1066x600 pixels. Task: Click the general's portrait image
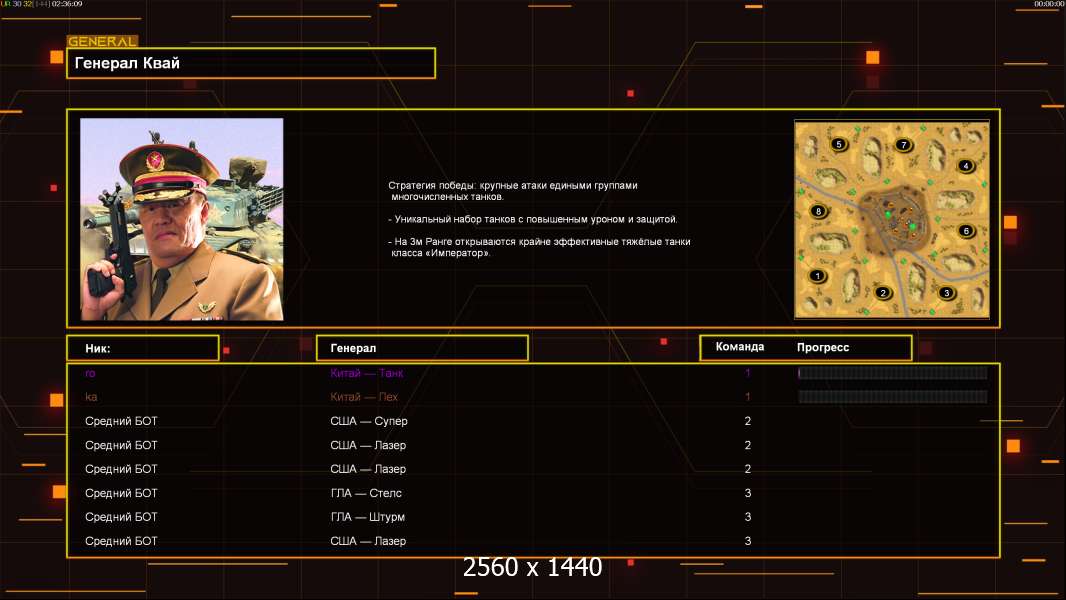(x=182, y=219)
